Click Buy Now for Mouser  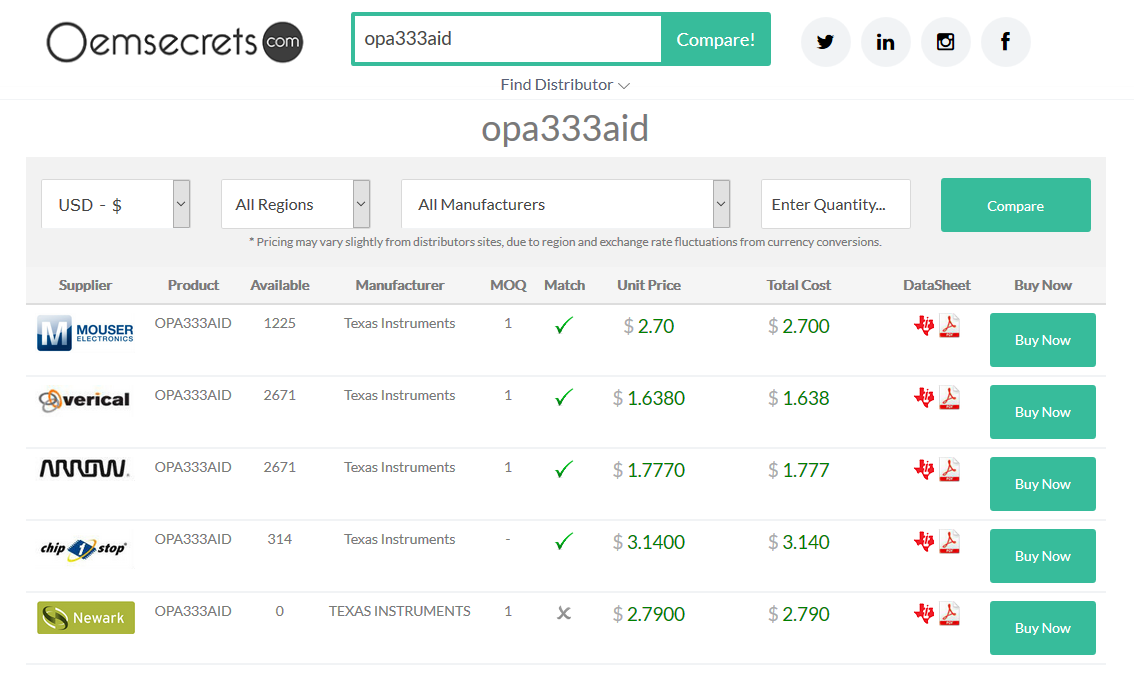point(1042,340)
